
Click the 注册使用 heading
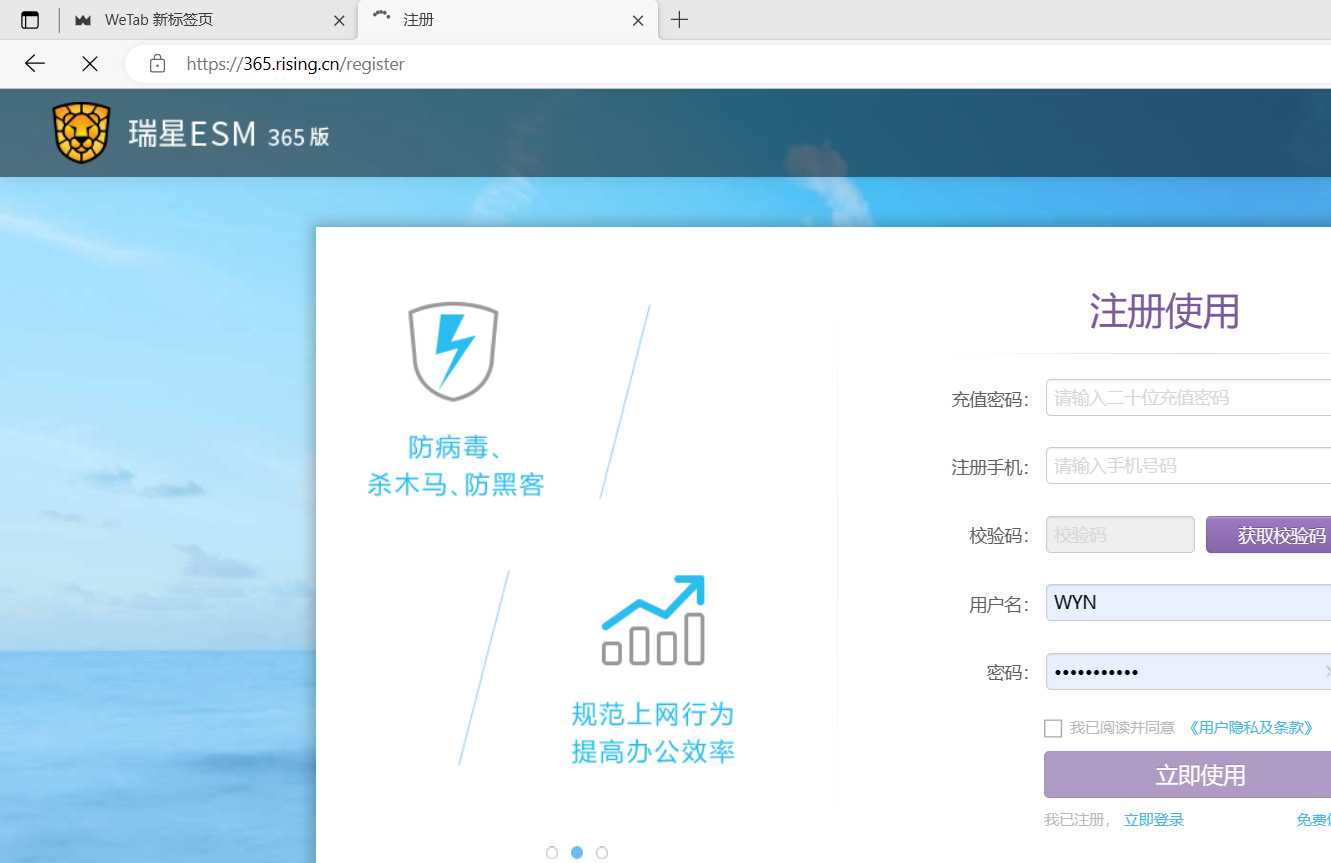click(x=1165, y=312)
